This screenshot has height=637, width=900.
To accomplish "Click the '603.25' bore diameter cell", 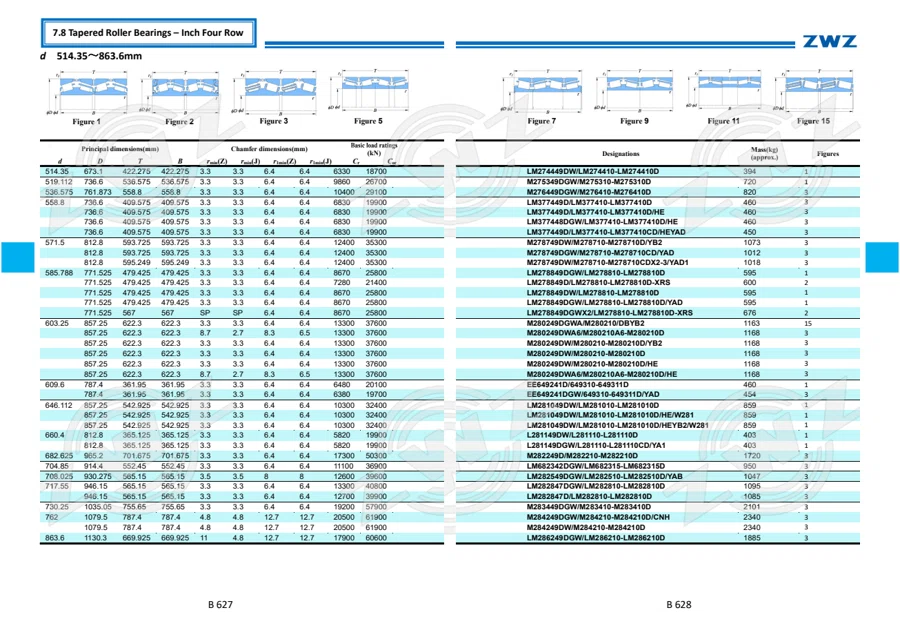I will coord(57,323).
